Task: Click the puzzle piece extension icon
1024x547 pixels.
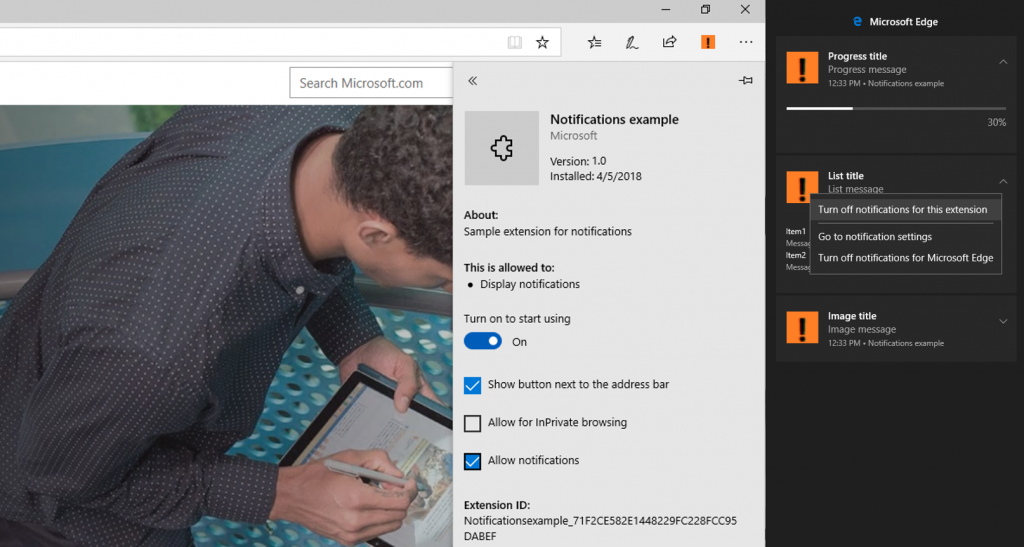Action: [x=502, y=148]
